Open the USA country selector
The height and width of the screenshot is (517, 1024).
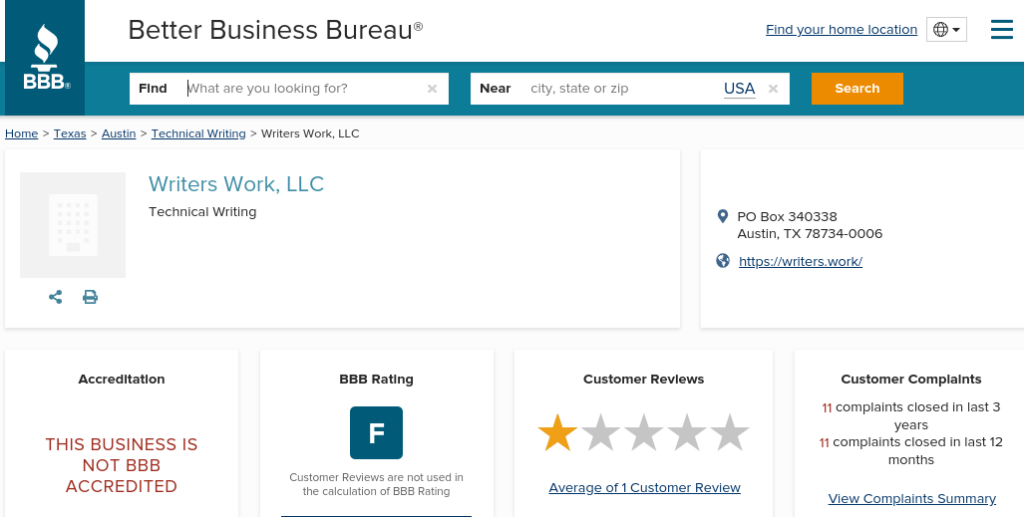739,89
